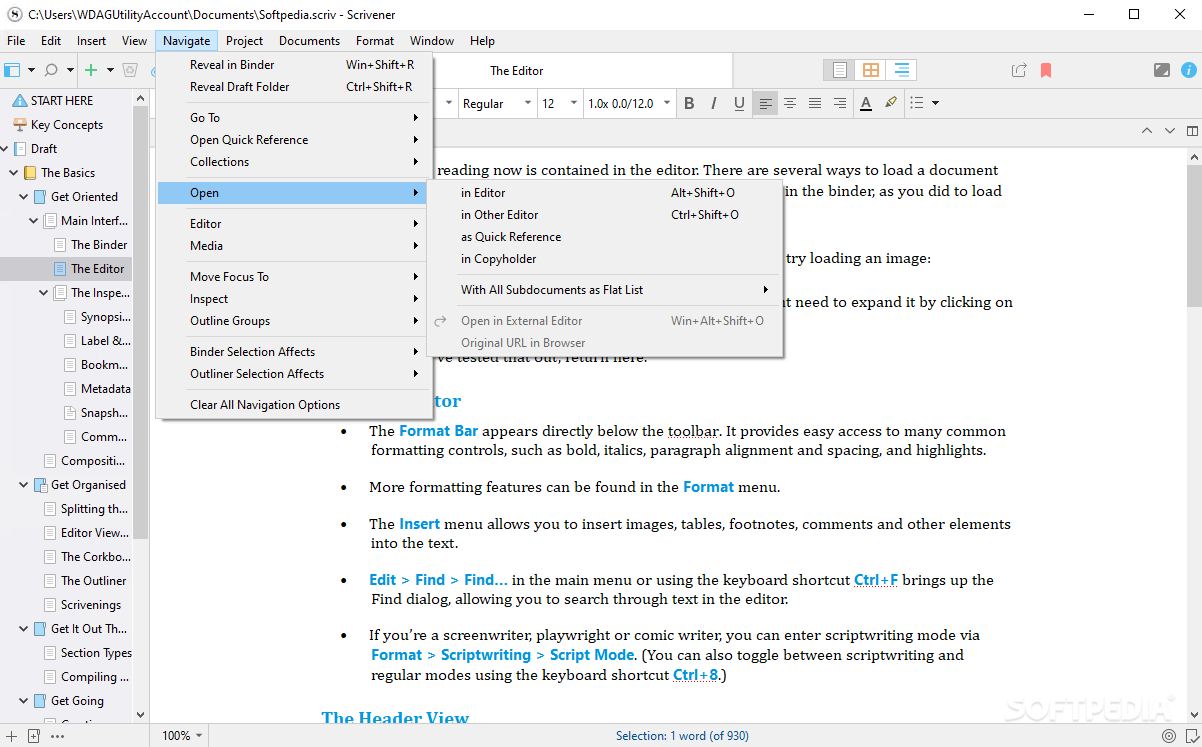Click the Edit > Find > Find... link

coord(438,579)
